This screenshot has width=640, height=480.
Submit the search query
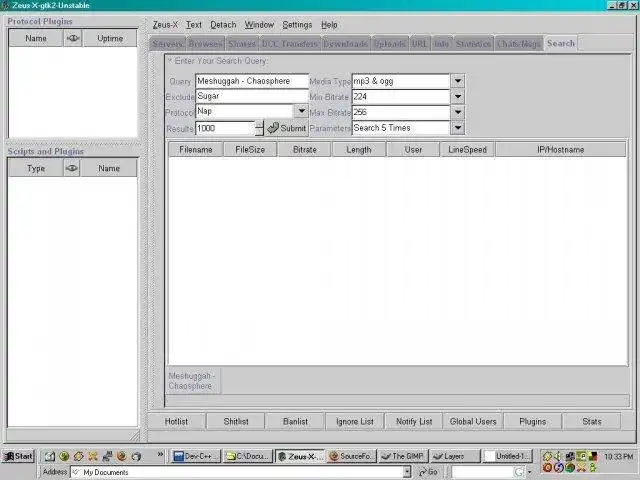[287, 128]
